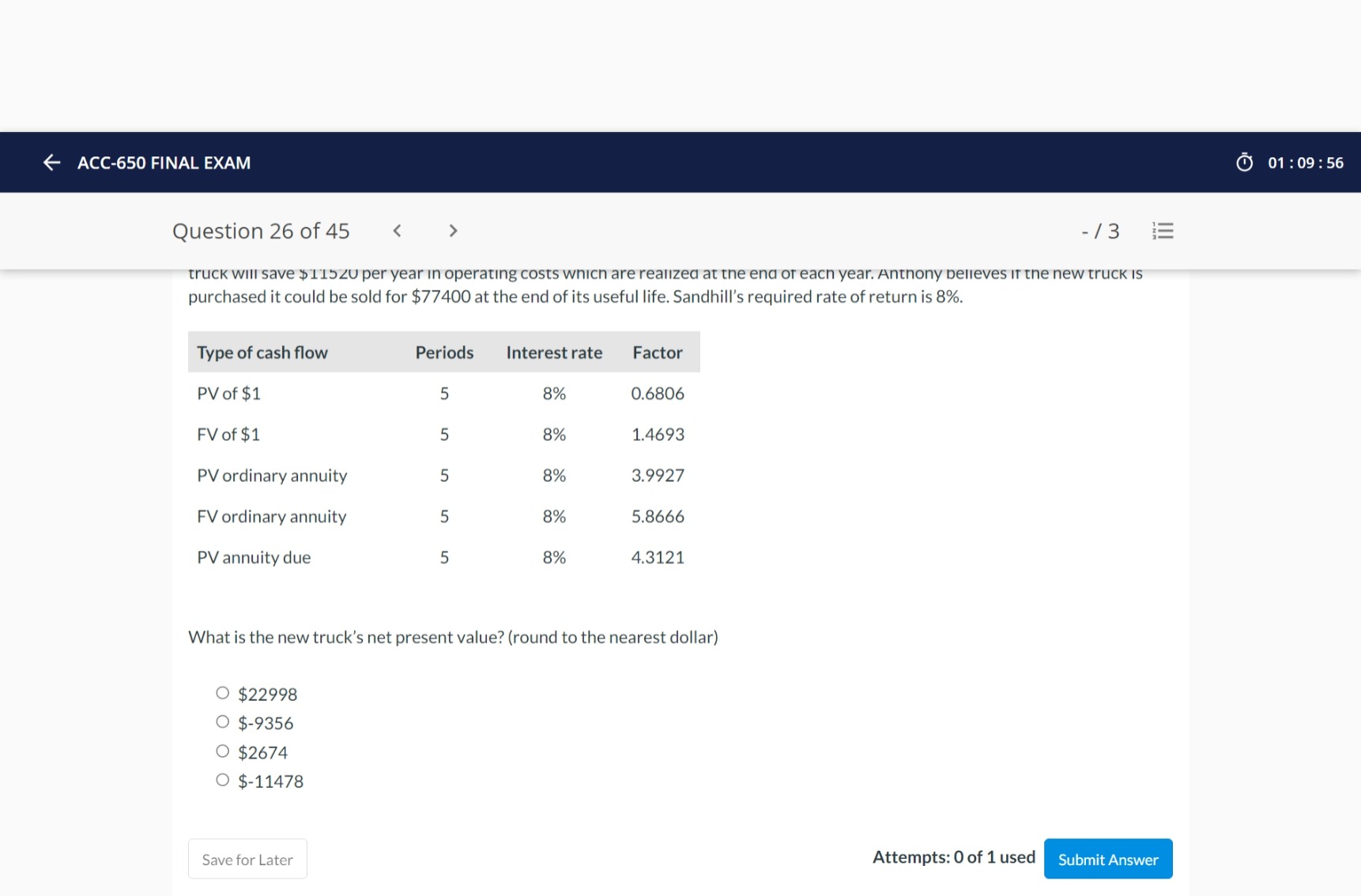Click the Save for Later button
This screenshot has width=1361, height=896.
coord(247,859)
